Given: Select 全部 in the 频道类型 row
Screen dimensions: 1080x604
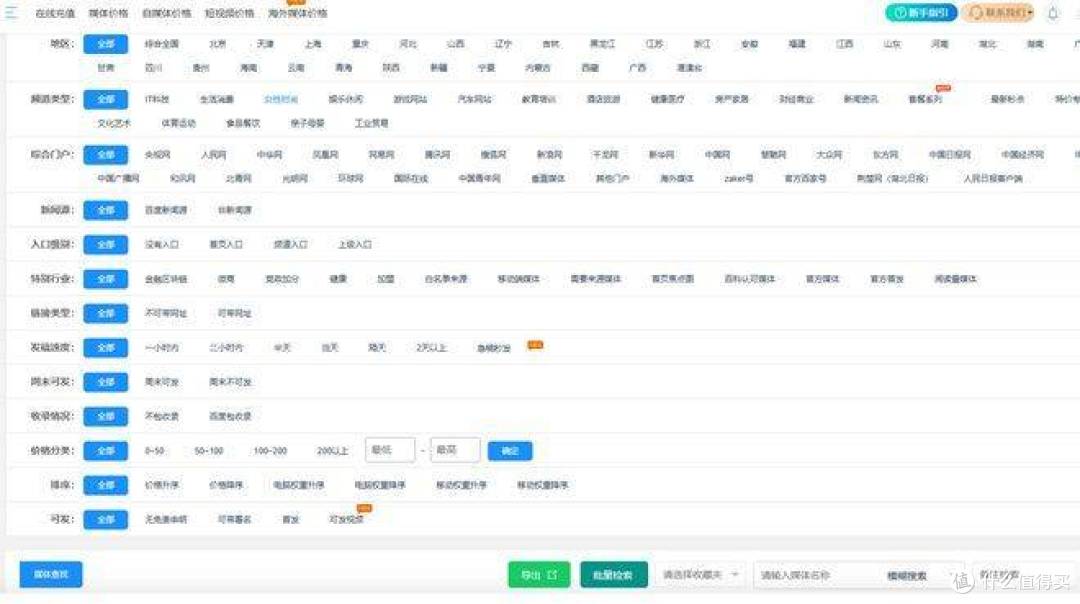Looking at the screenshot, I should 105,99.
